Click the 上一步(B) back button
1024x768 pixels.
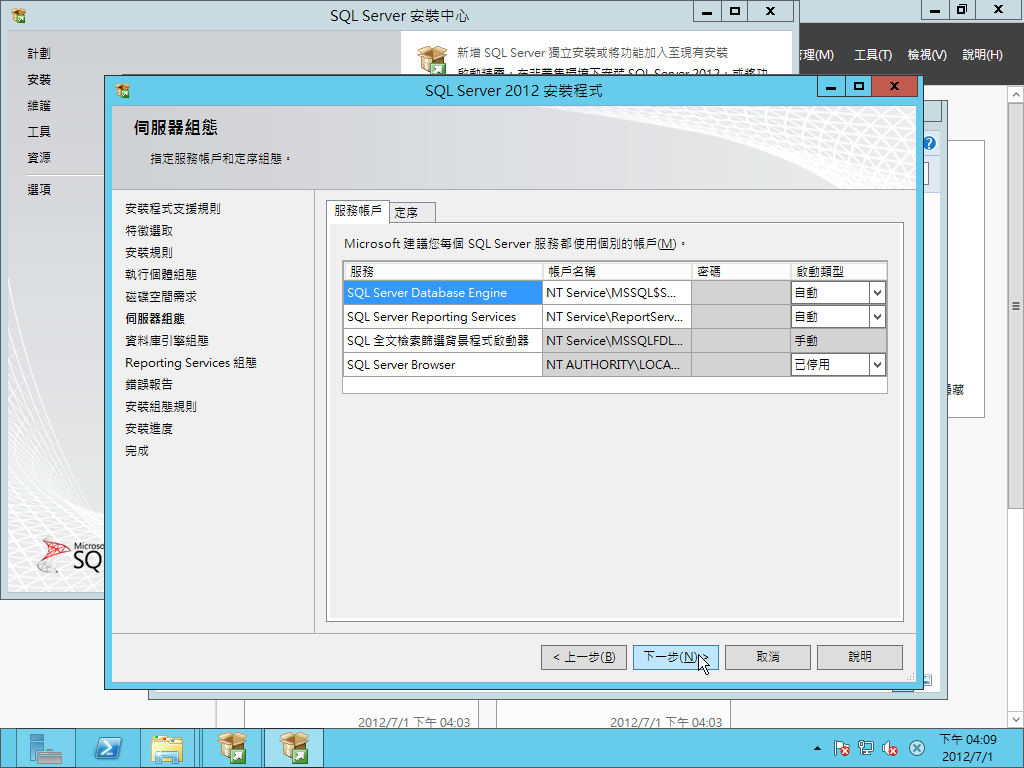pos(584,657)
